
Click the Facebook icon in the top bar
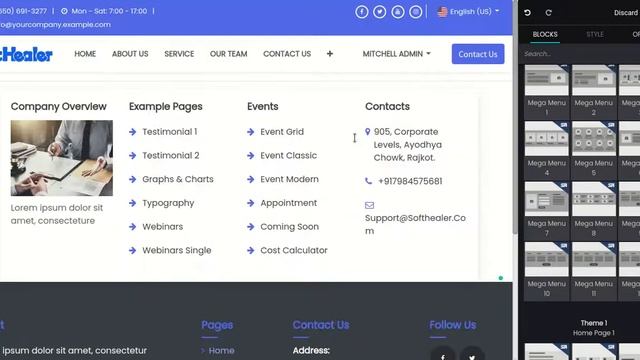click(362, 12)
